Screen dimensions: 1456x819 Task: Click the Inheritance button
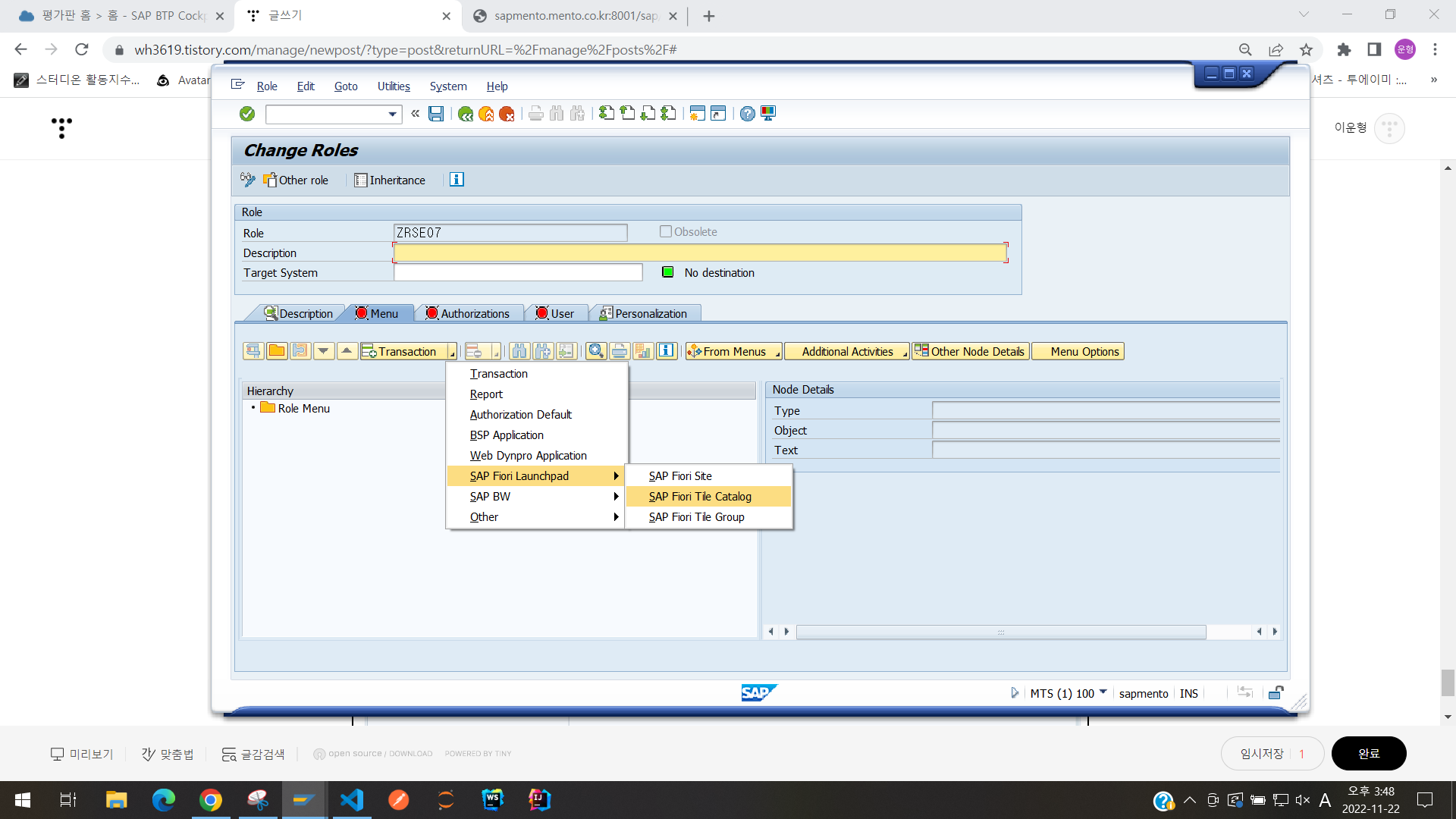[390, 180]
